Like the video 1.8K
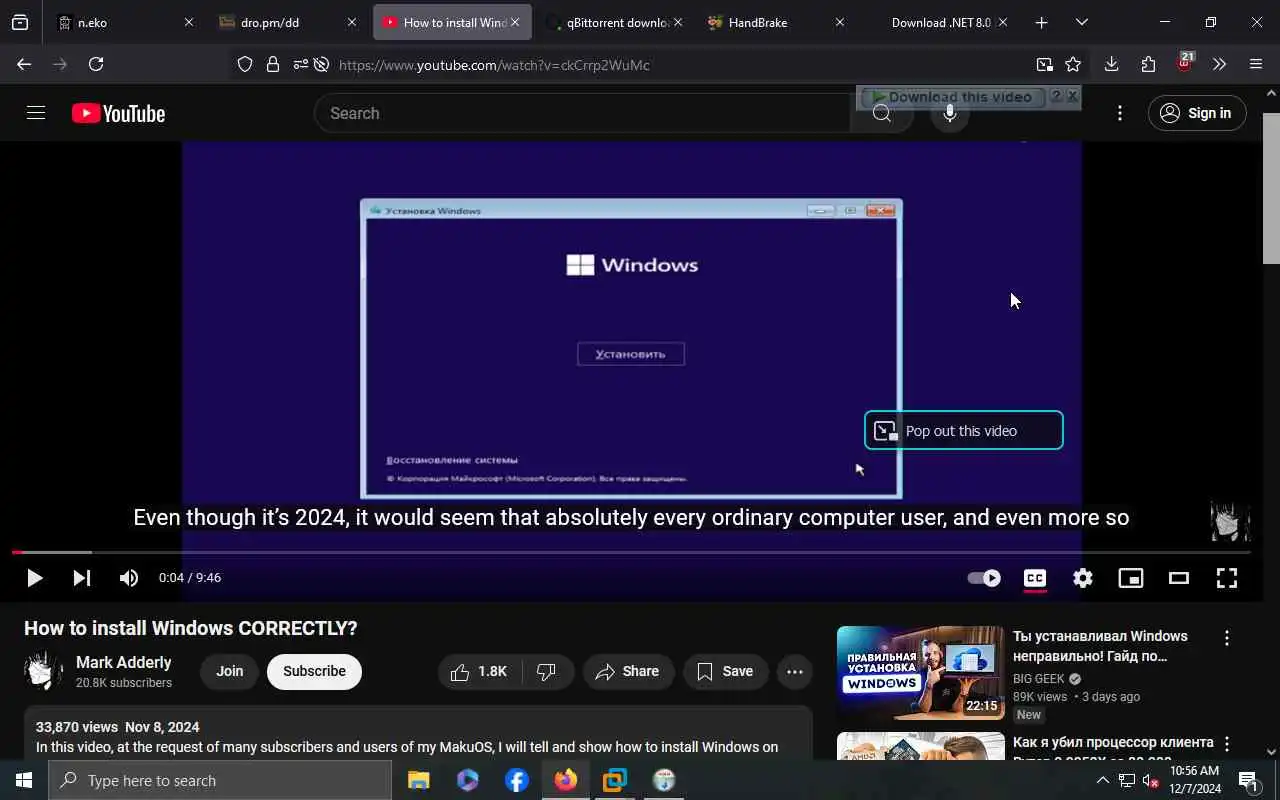1280x800 pixels. (x=479, y=672)
